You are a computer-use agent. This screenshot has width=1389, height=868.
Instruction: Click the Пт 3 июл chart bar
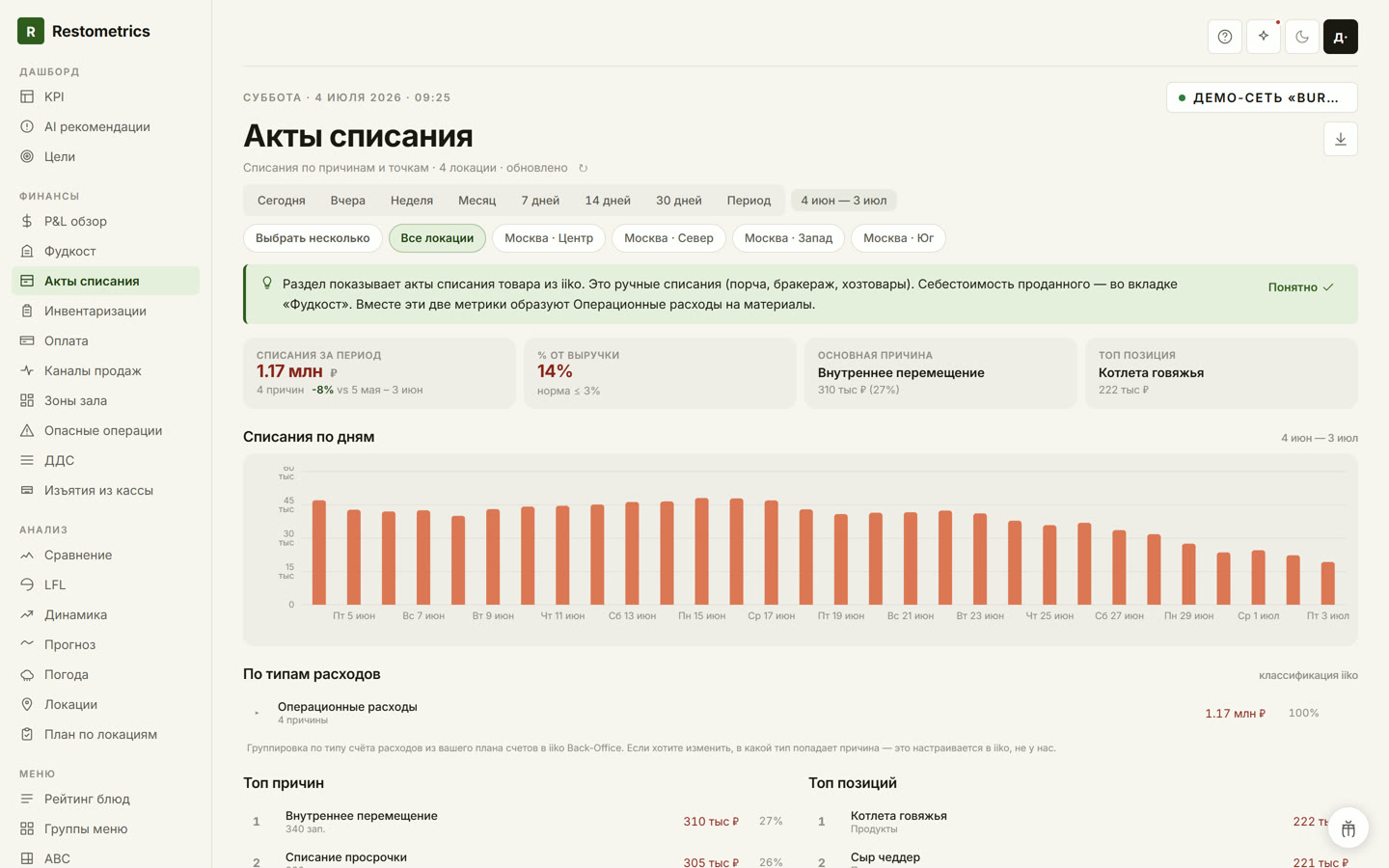1328,583
